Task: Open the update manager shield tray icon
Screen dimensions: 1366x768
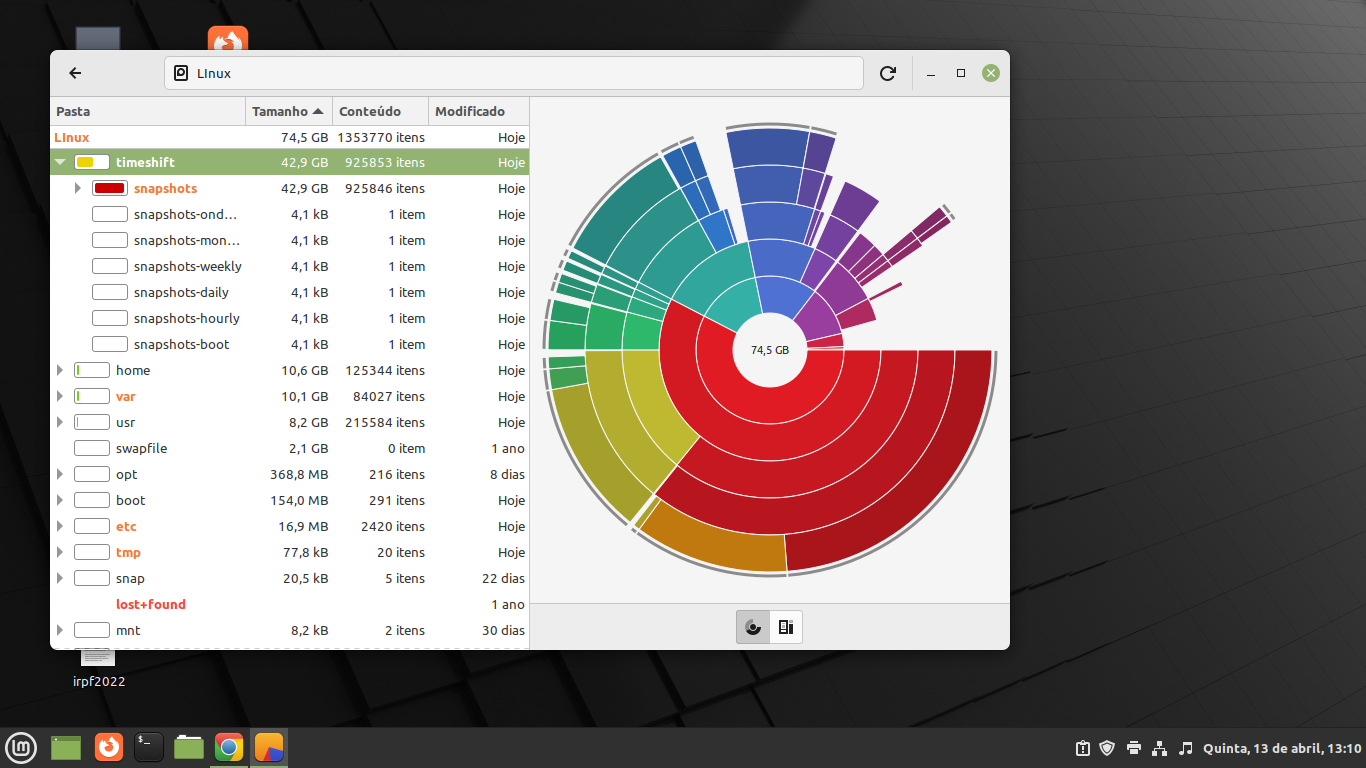Action: (x=1107, y=748)
